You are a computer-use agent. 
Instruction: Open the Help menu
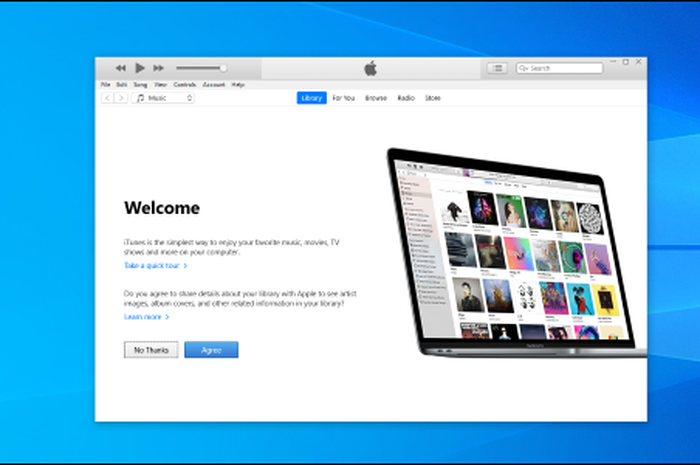click(x=238, y=84)
